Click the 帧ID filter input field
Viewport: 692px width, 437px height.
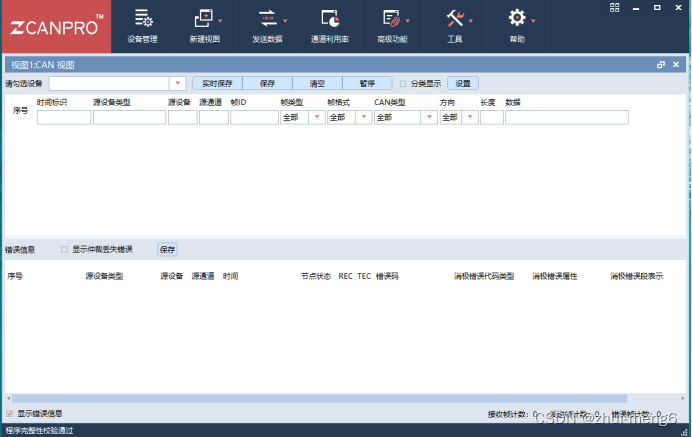pyautogui.click(x=254, y=117)
